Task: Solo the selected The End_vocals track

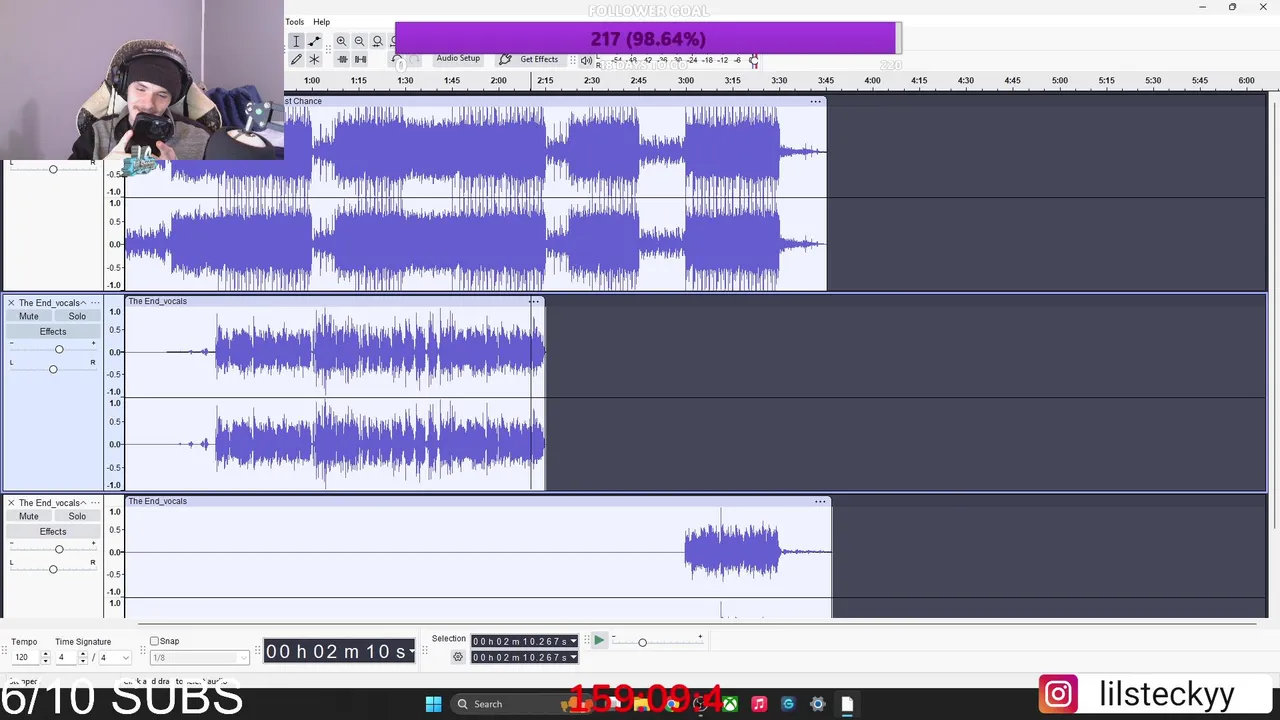Action: pos(77,316)
